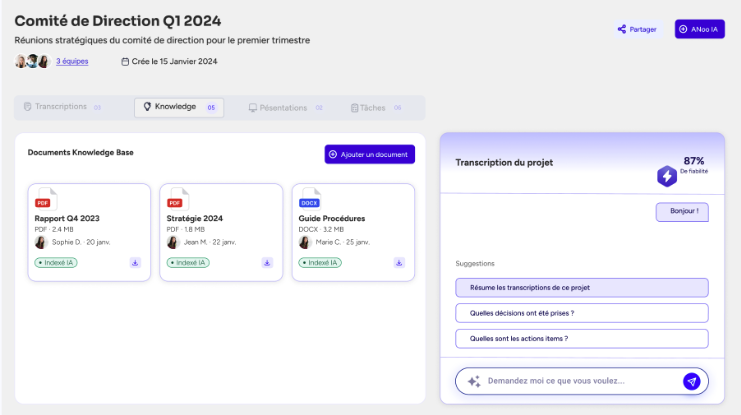Click the DOCX · 3.2 MB file info

[x=321, y=230]
